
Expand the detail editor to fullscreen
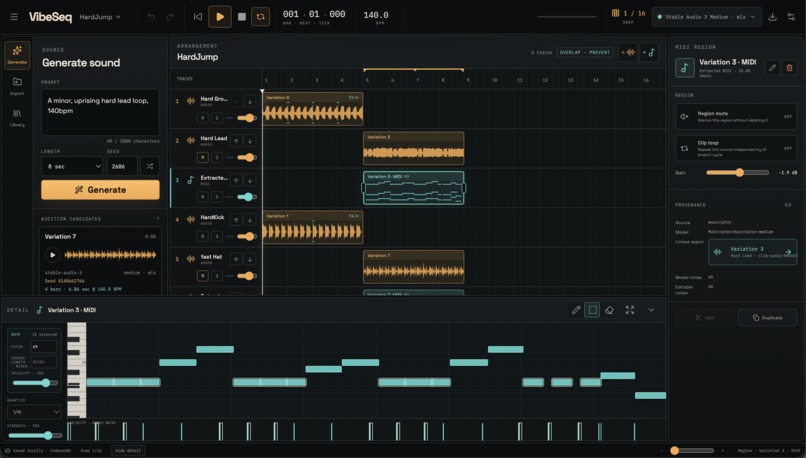(630, 310)
